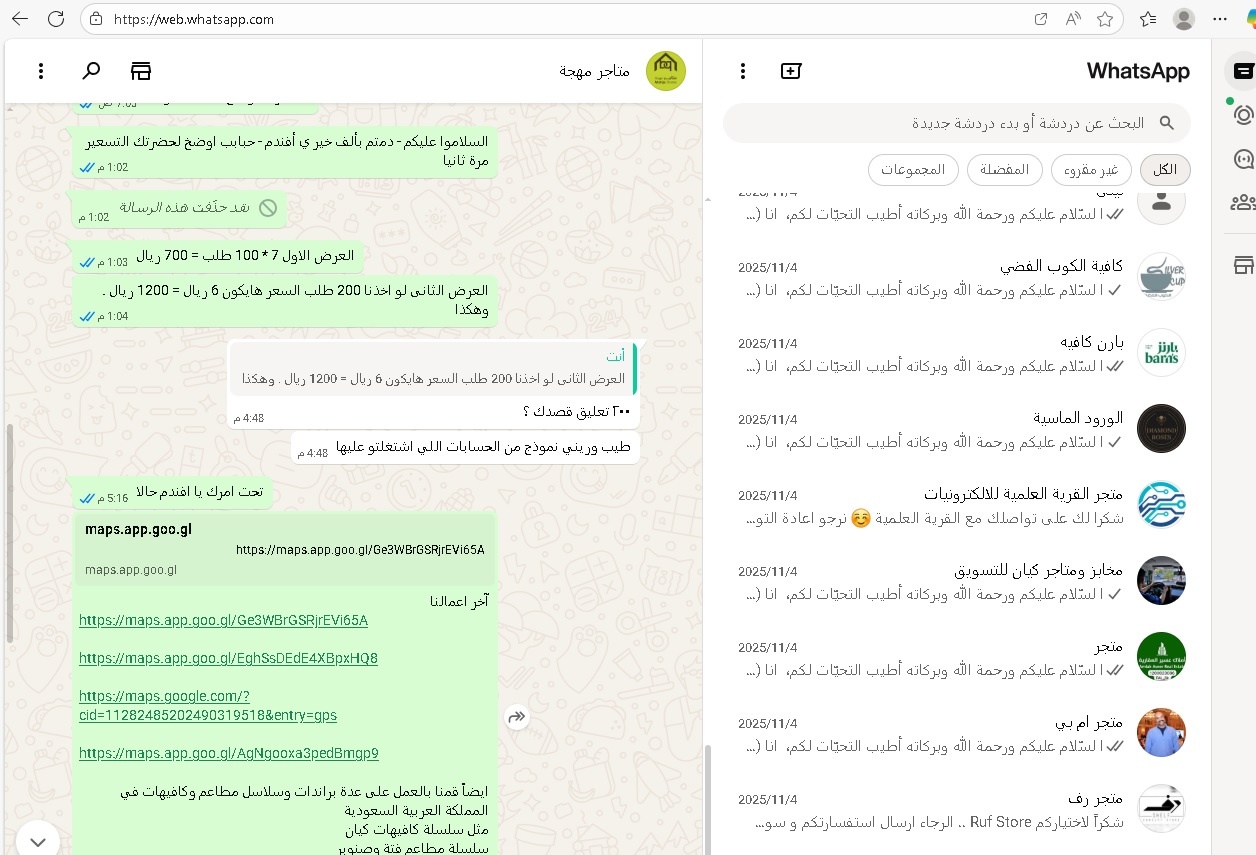Screen dimensions: 1256x855
Task: Forward the shared maps links message
Action: (517, 717)
